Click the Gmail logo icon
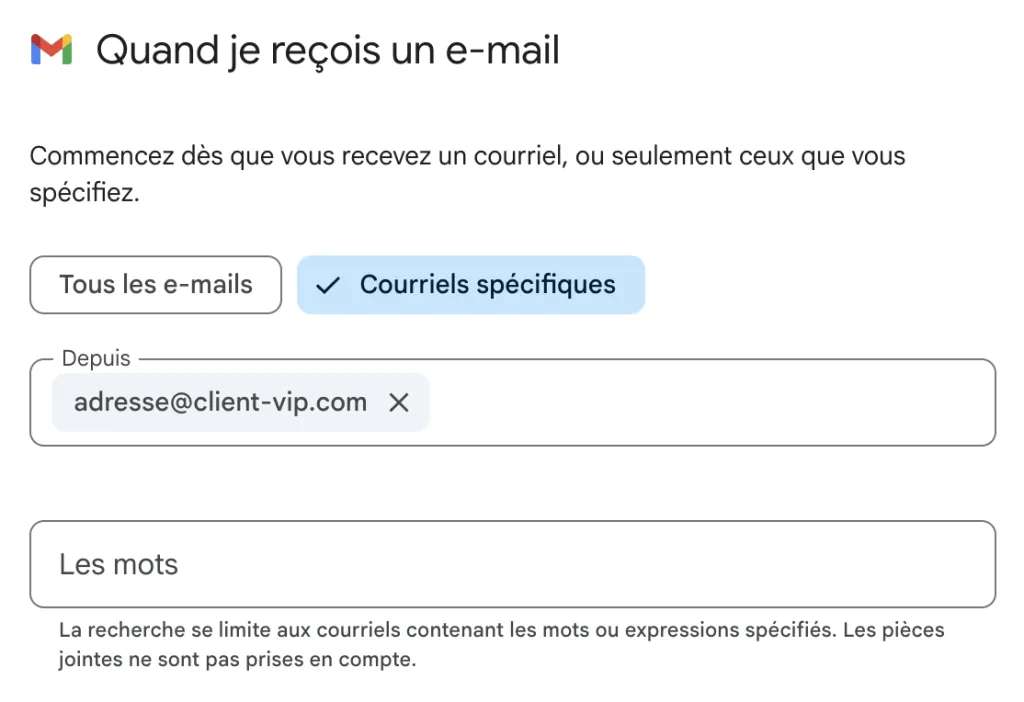Screen dimensions: 1024x702 coord(51,49)
